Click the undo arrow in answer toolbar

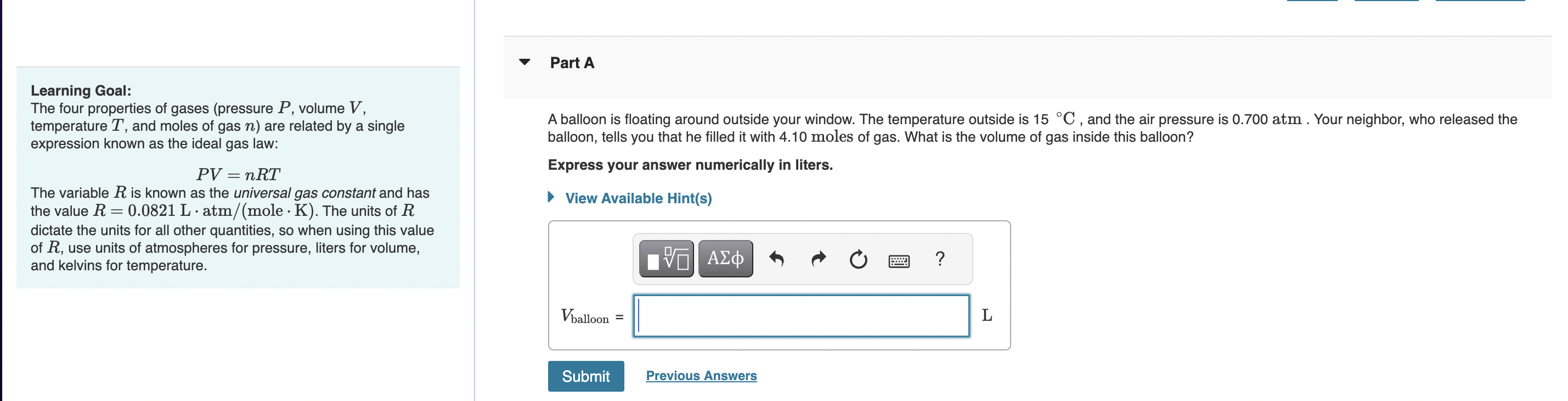[x=776, y=259]
